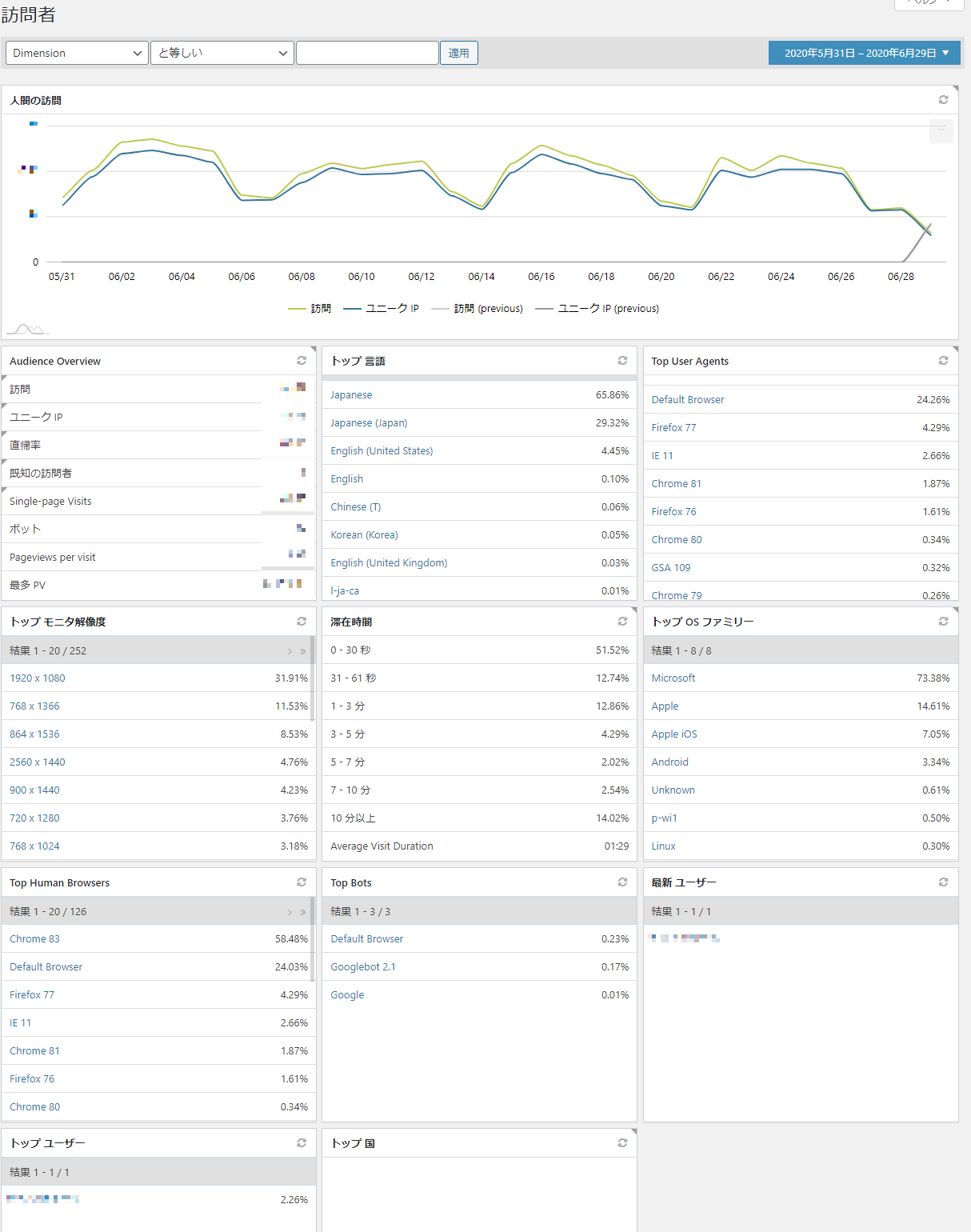Toggle the 訪問 series in chart legend
Screen dimensions: 971x1232
[x=310, y=309]
